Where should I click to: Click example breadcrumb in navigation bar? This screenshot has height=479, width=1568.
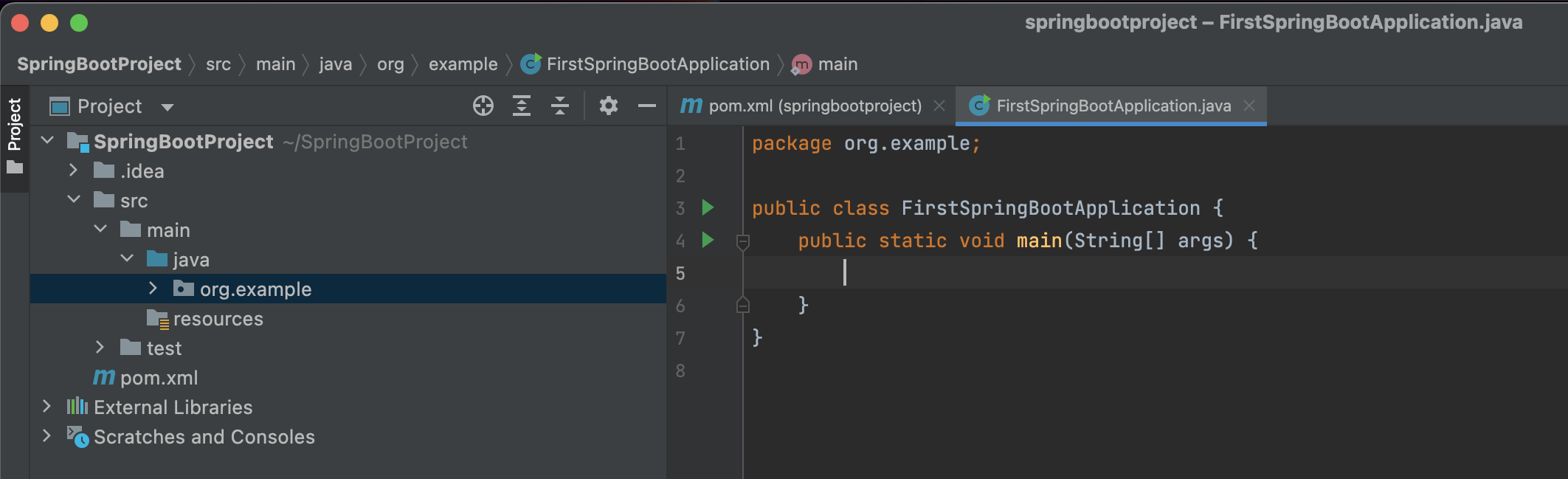coord(463,64)
